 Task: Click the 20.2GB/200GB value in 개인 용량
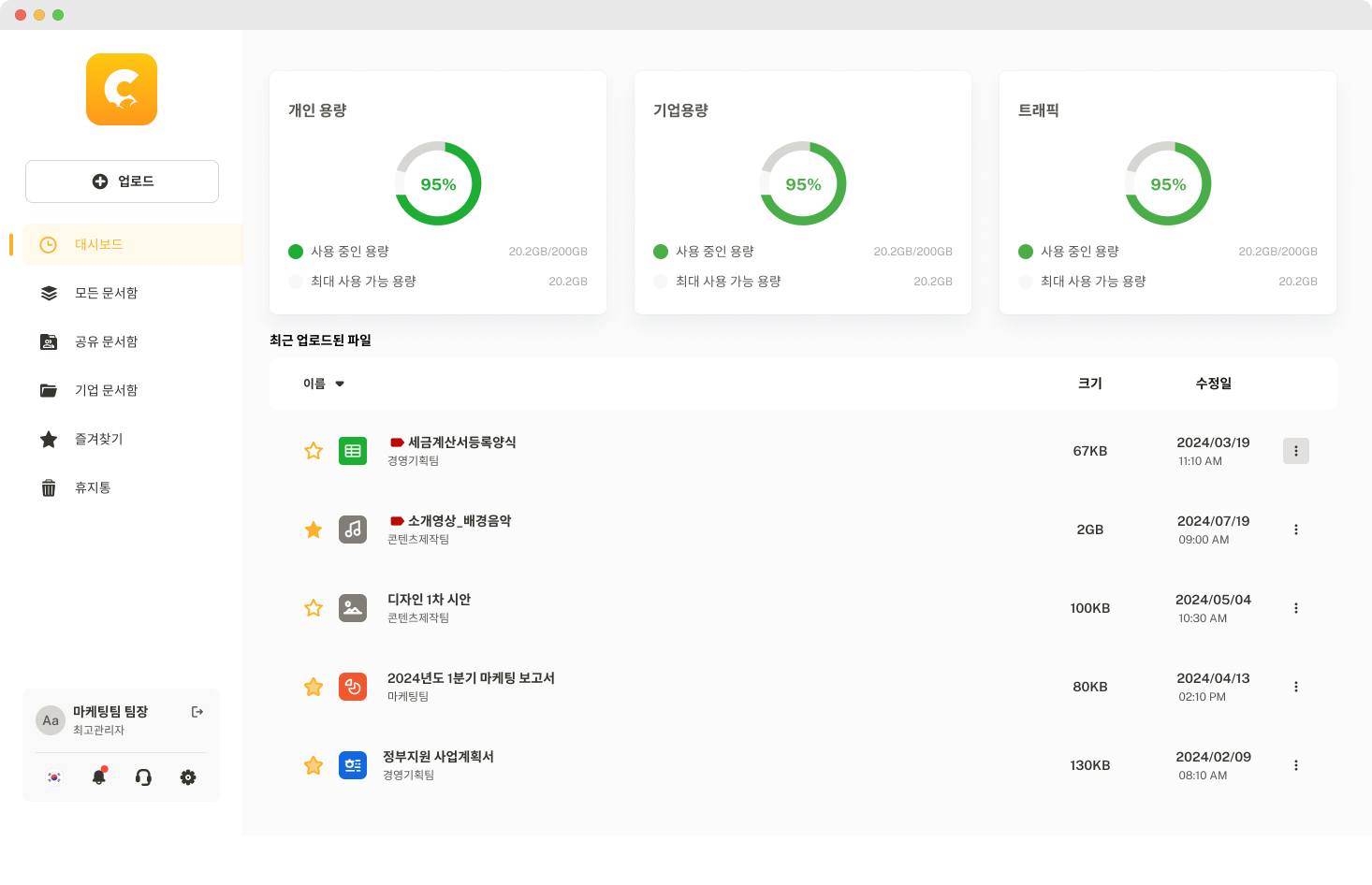coord(548,252)
